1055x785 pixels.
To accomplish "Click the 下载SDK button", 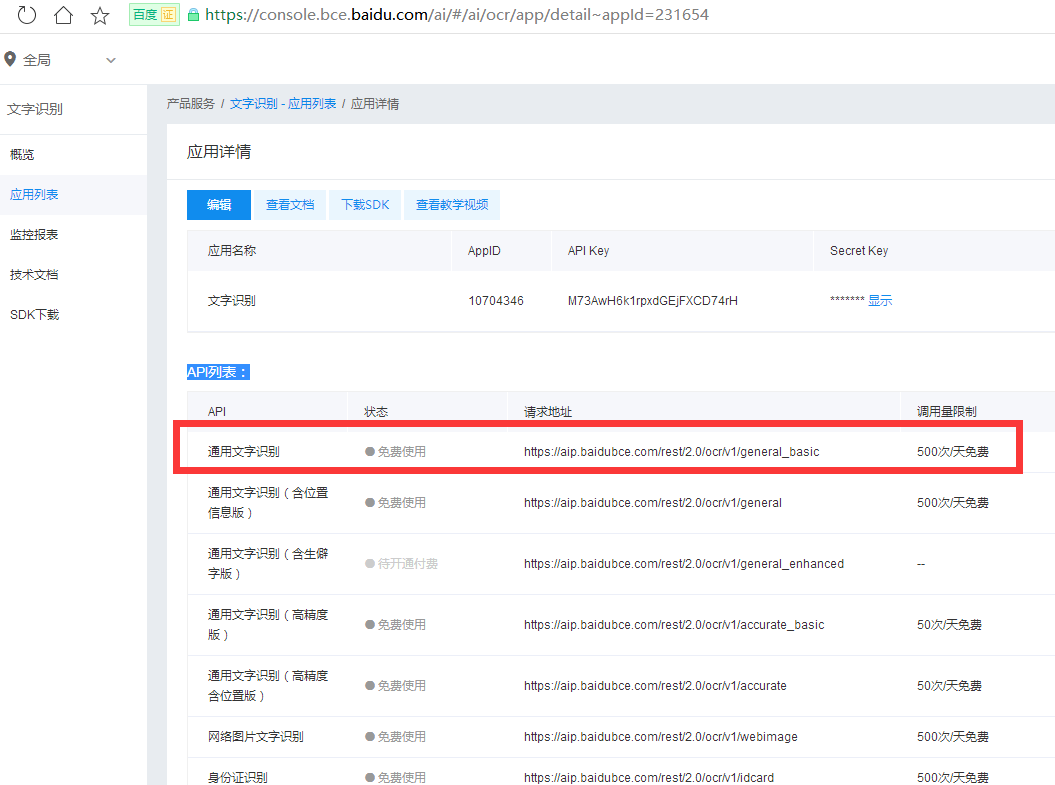I will pyautogui.click(x=365, y=205).
